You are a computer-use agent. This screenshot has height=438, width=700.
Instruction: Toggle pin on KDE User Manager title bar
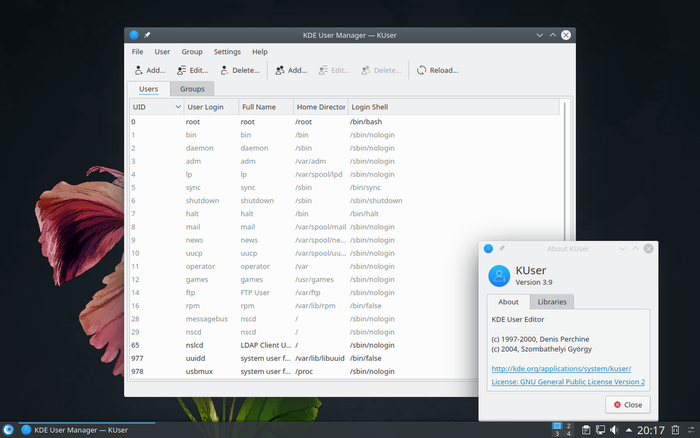(148, 35)
